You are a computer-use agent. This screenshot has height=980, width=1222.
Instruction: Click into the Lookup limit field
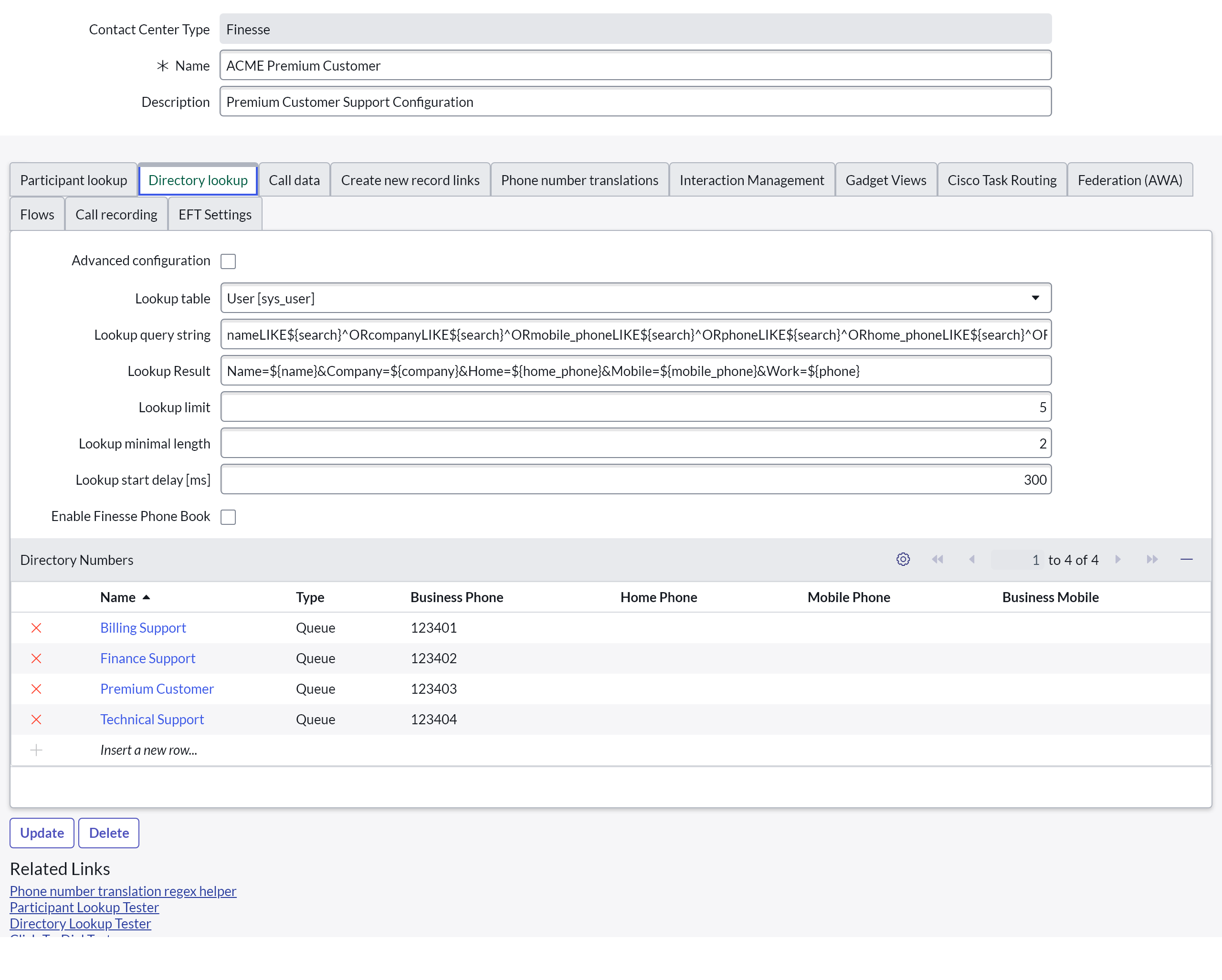635,407
